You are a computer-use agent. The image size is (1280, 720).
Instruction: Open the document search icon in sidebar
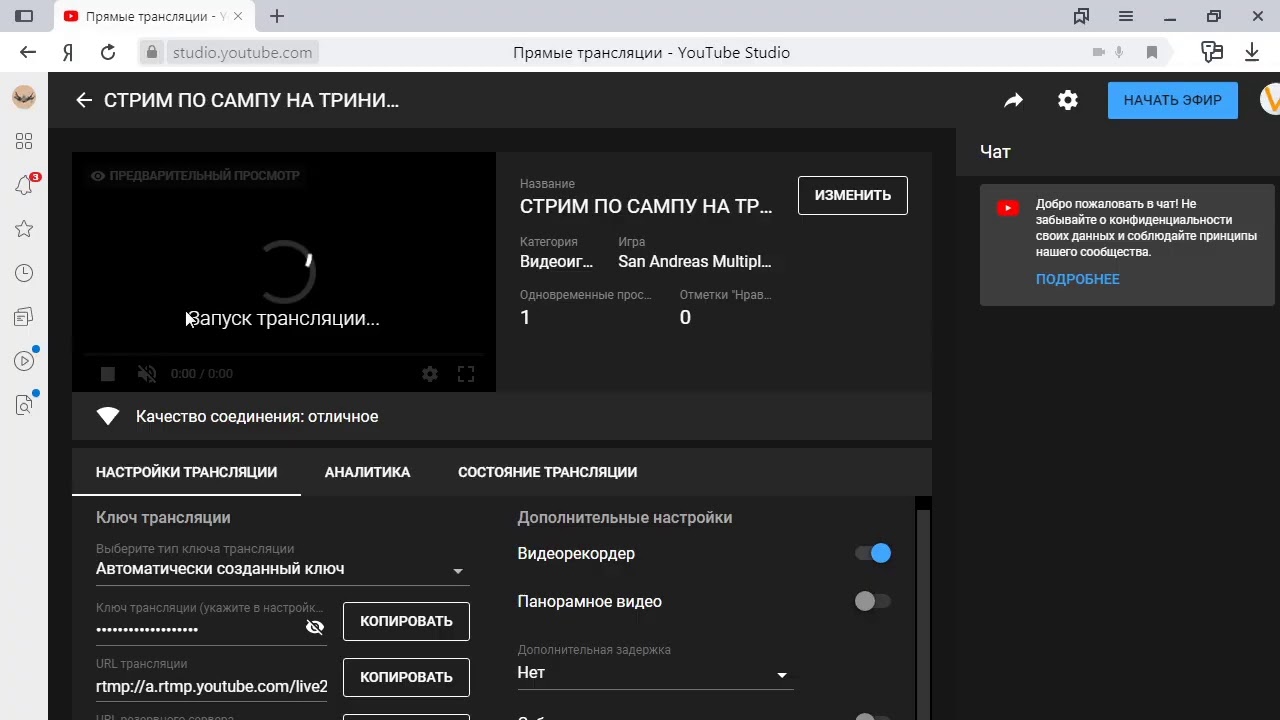(x=24, y=405)
